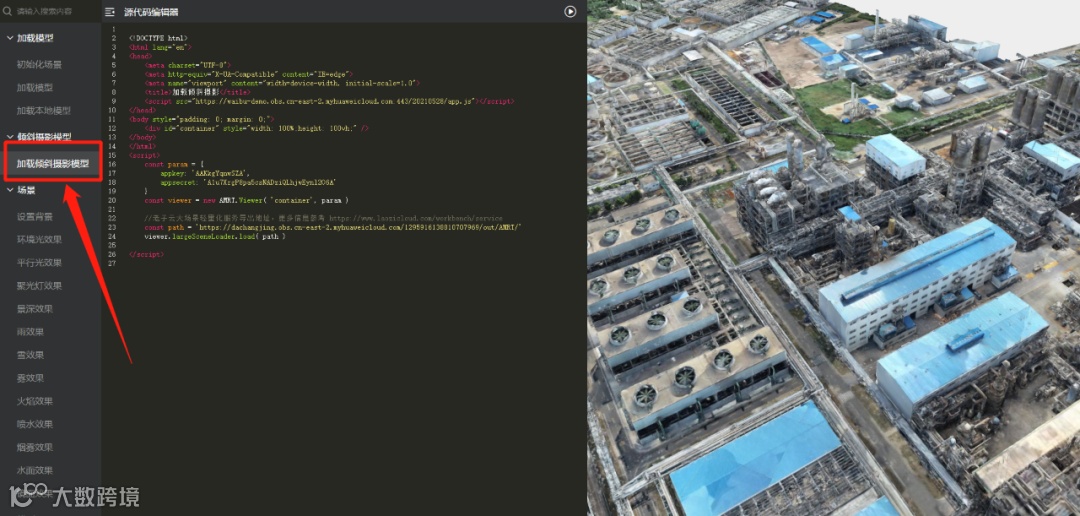Click the script src app.js code line

[329, 101]
